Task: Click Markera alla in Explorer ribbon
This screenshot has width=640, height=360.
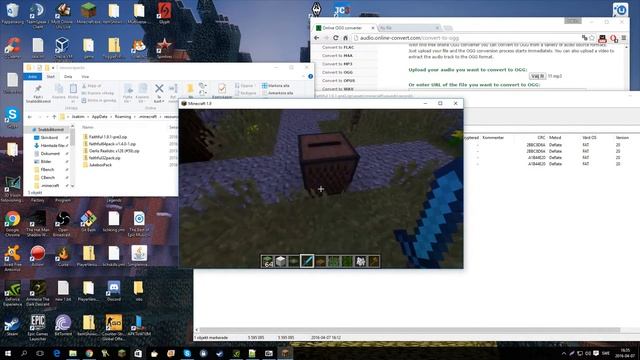Action: click(276, 86)
